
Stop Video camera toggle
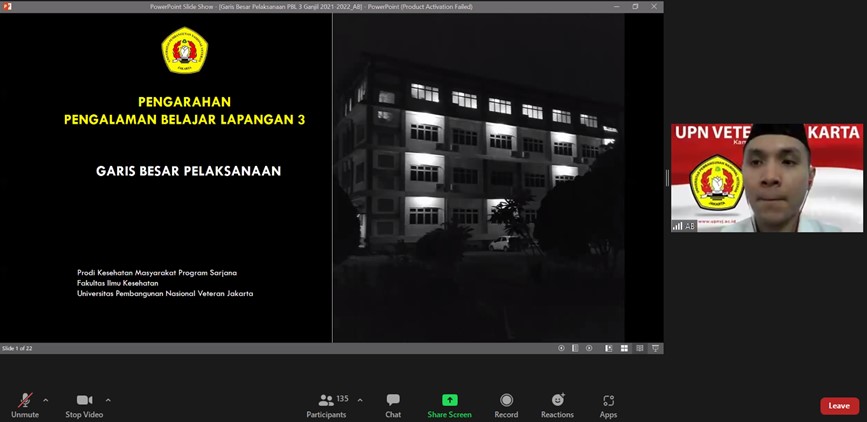tap(84, 404)
